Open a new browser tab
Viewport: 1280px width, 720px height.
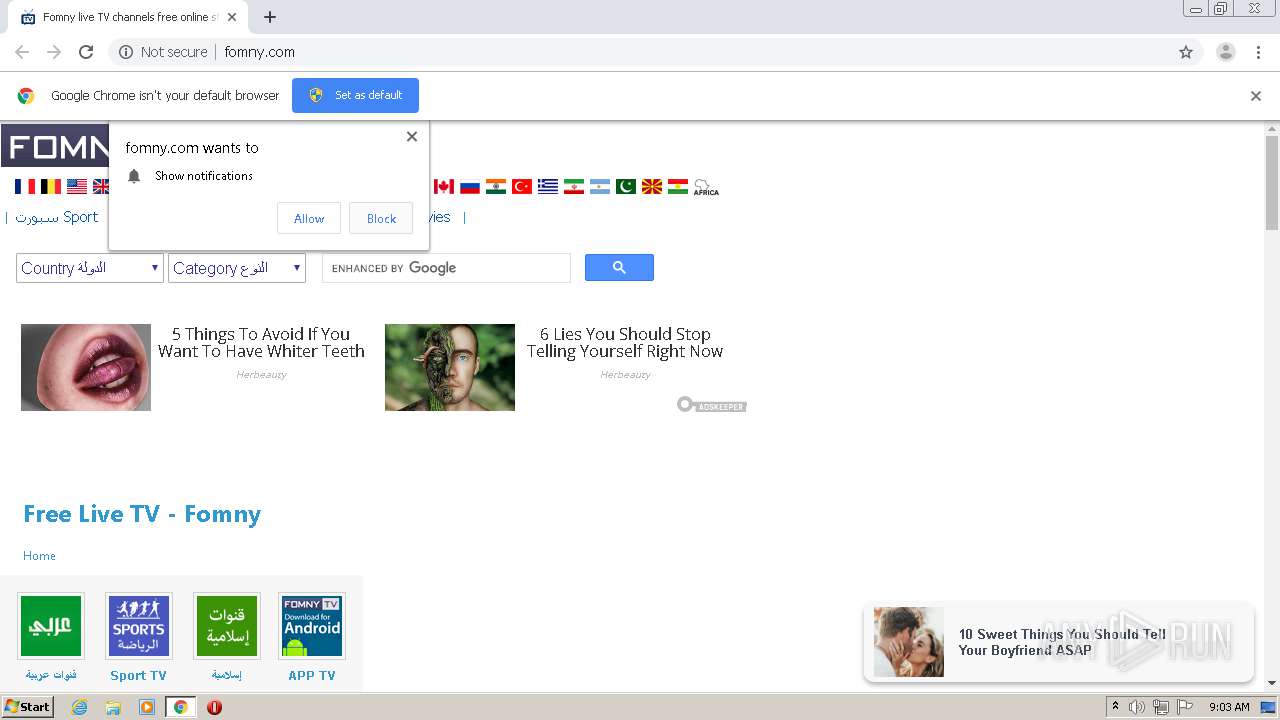pos(270,17)
